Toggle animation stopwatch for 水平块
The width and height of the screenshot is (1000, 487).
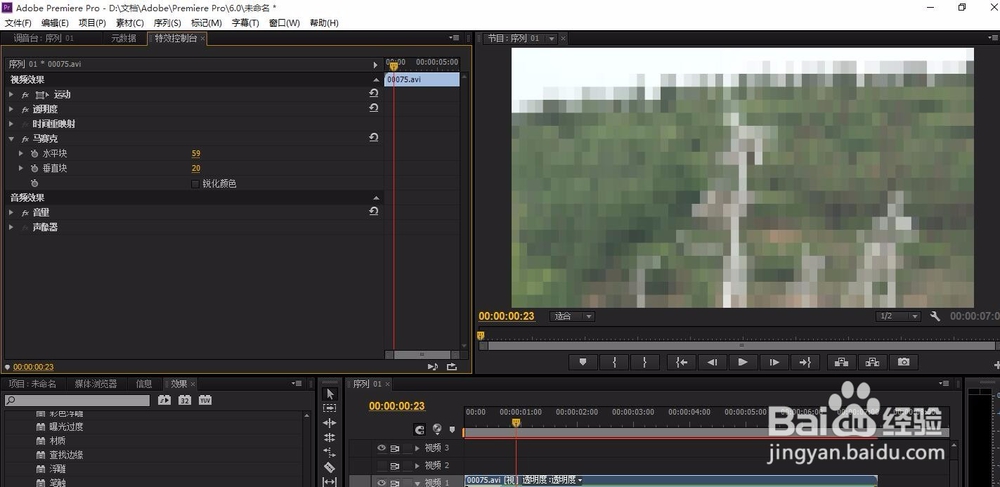coord(34,154)
